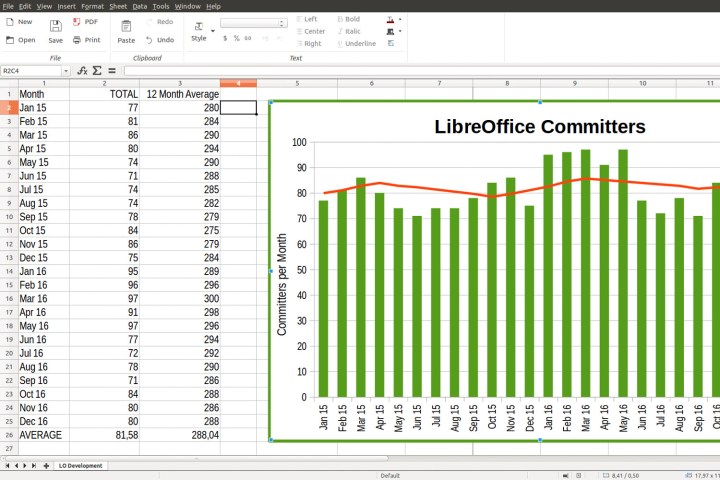Apply currency format with $ icon

point(225,38)
